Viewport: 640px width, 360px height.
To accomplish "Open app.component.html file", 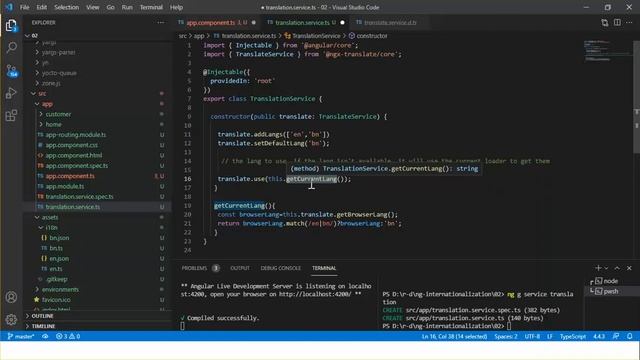I will point(74,155).
